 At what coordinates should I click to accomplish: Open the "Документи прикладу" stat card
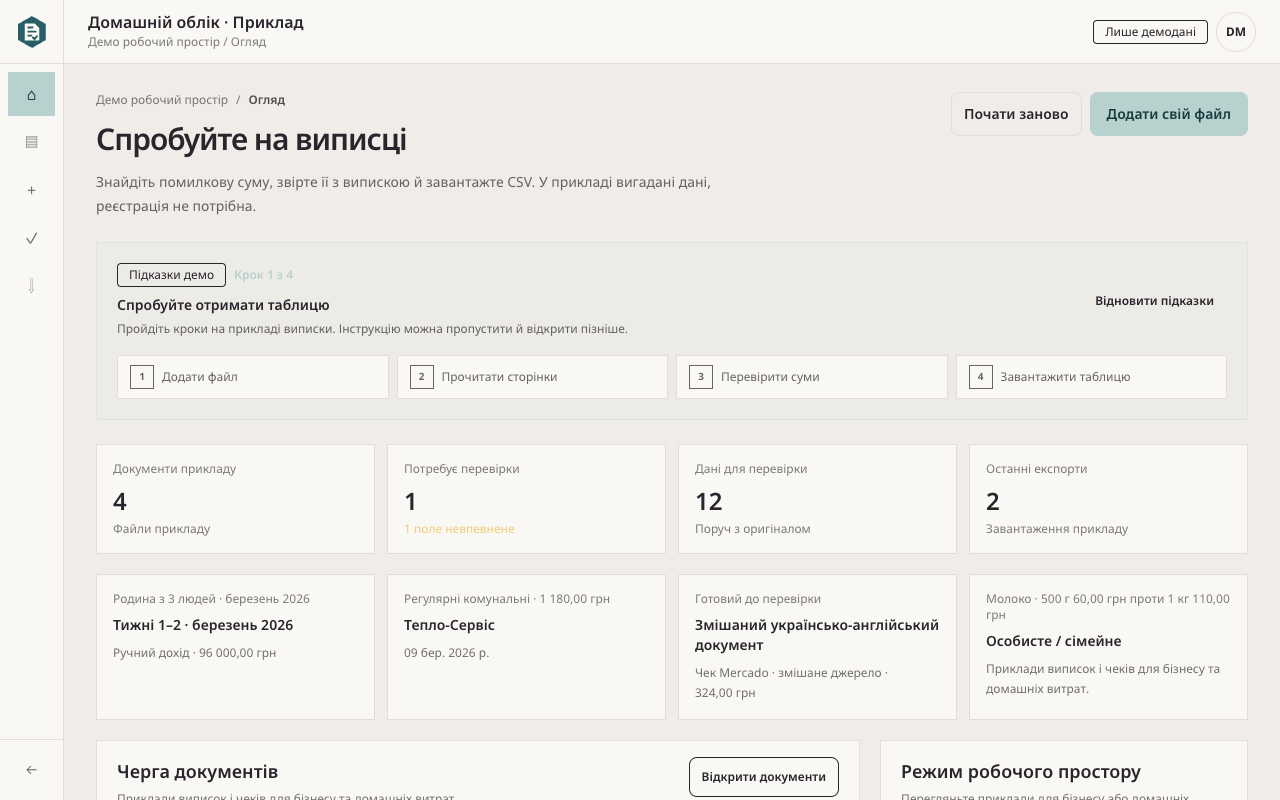point(235,499)
